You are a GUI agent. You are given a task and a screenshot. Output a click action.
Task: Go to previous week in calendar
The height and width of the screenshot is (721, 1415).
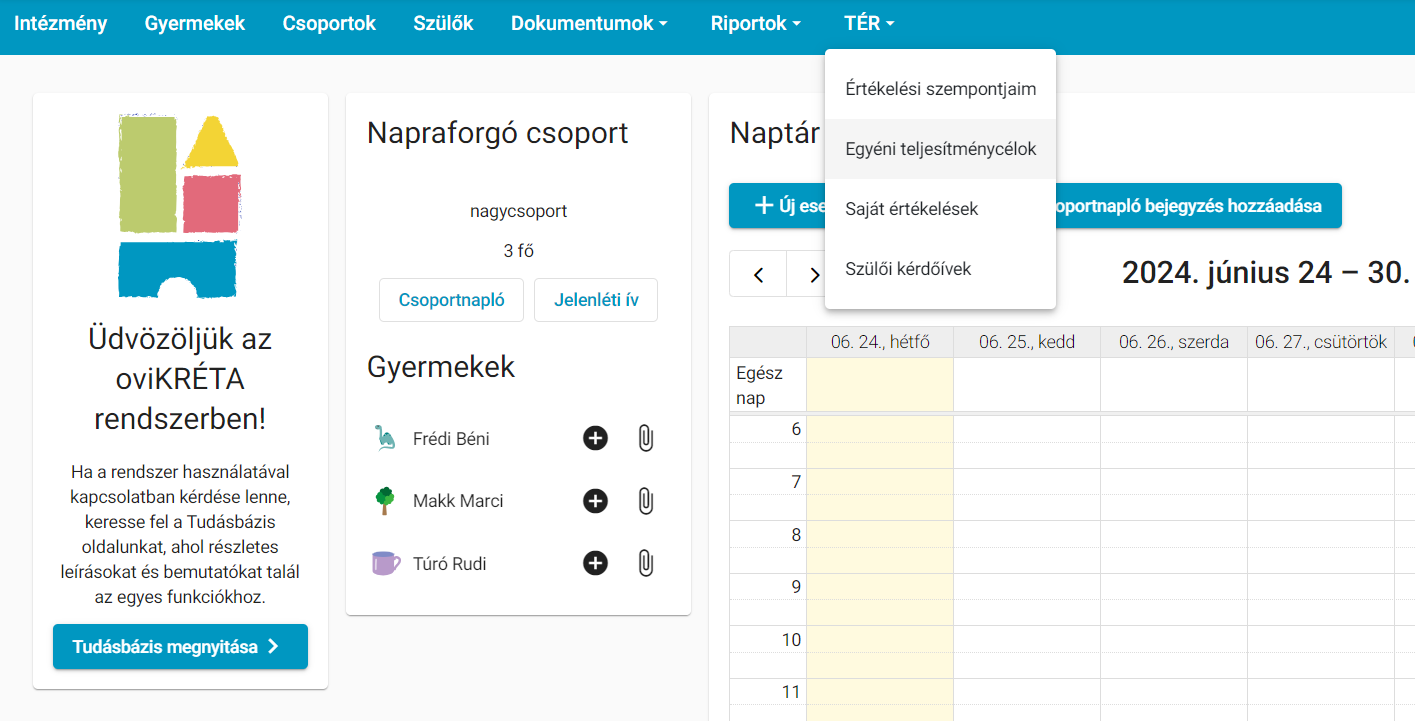pos(758,274)
